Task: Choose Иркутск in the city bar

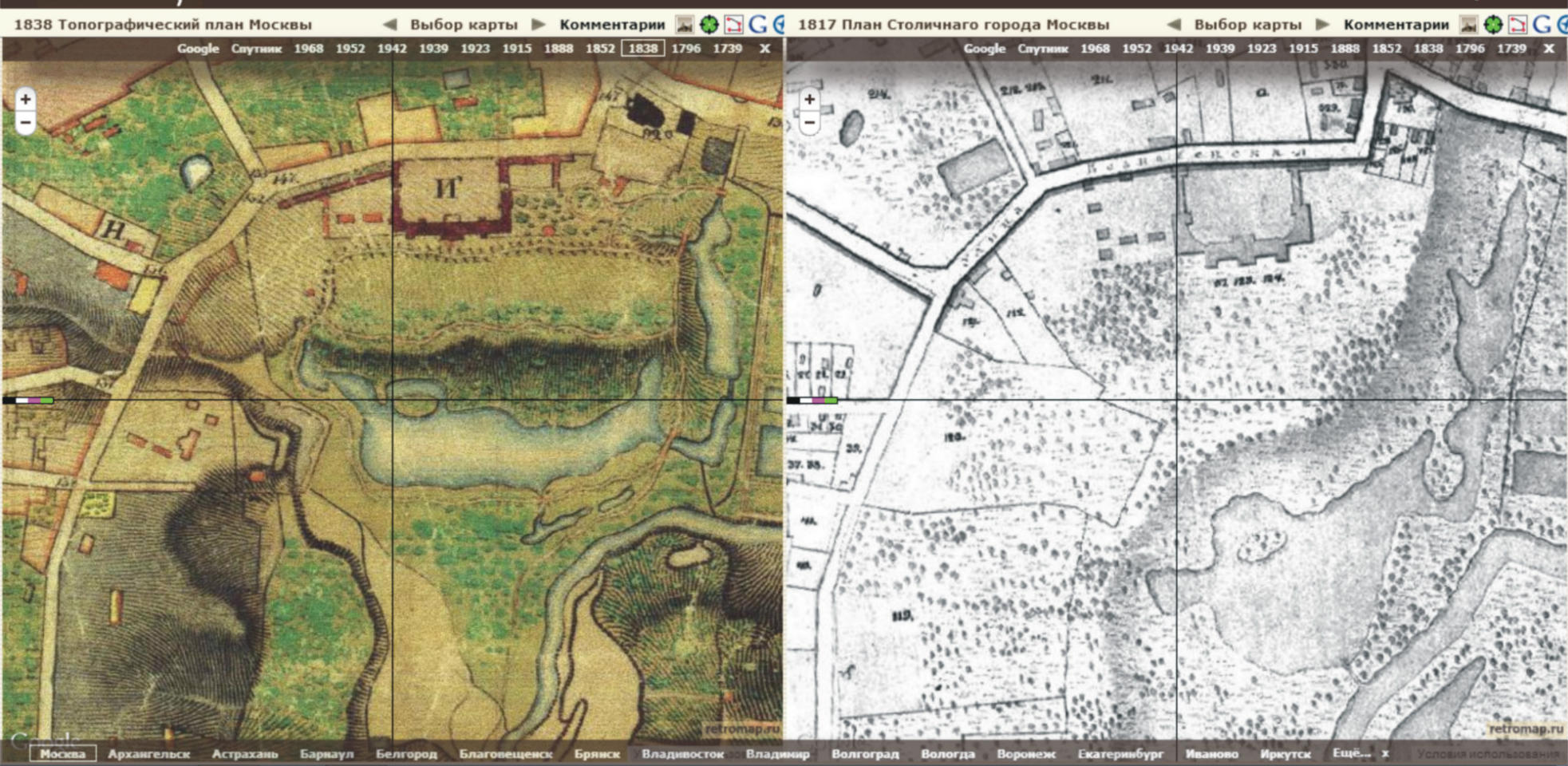Action: pos(1286,753)
